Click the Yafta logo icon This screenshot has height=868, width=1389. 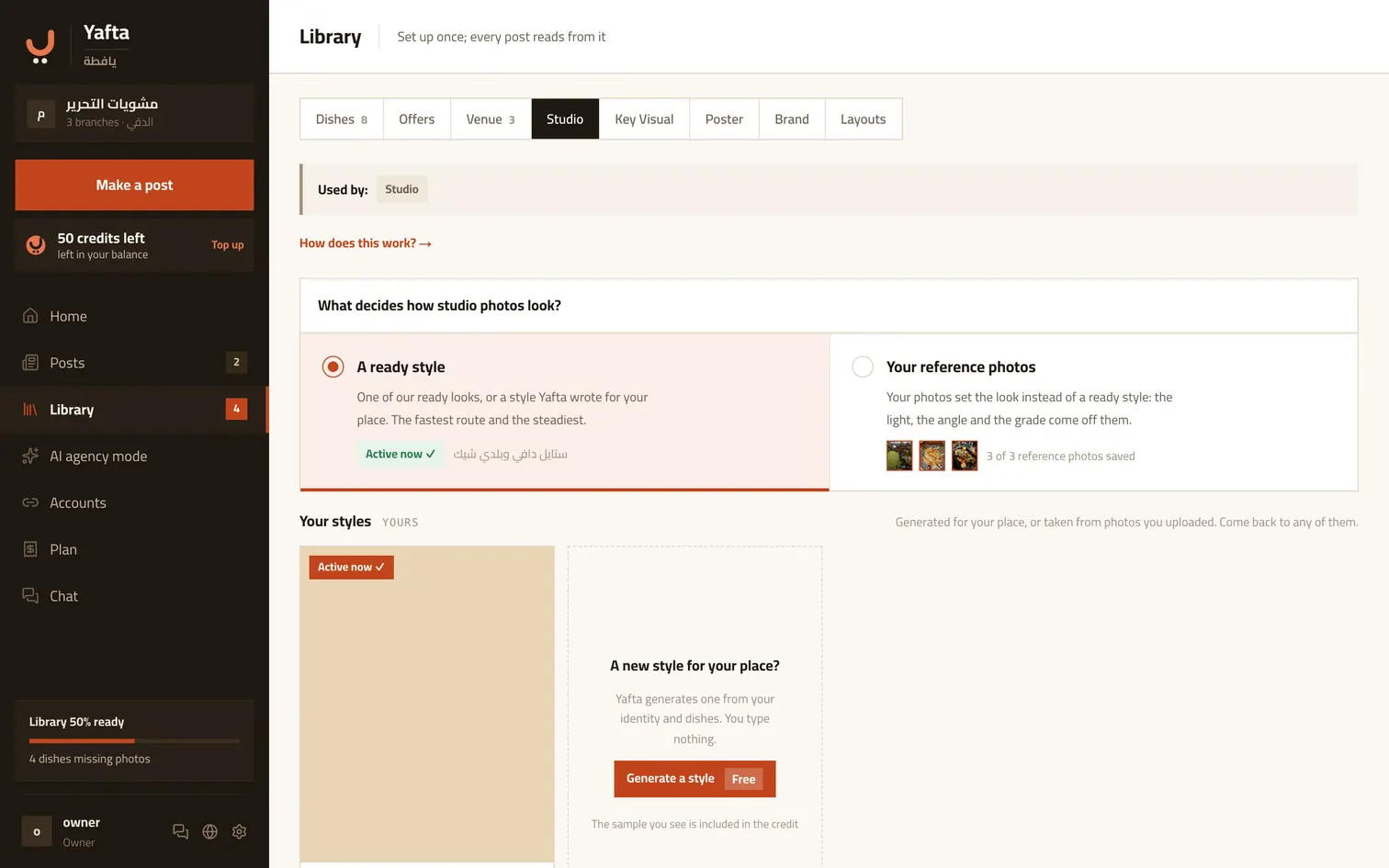(x=40, y=46)
